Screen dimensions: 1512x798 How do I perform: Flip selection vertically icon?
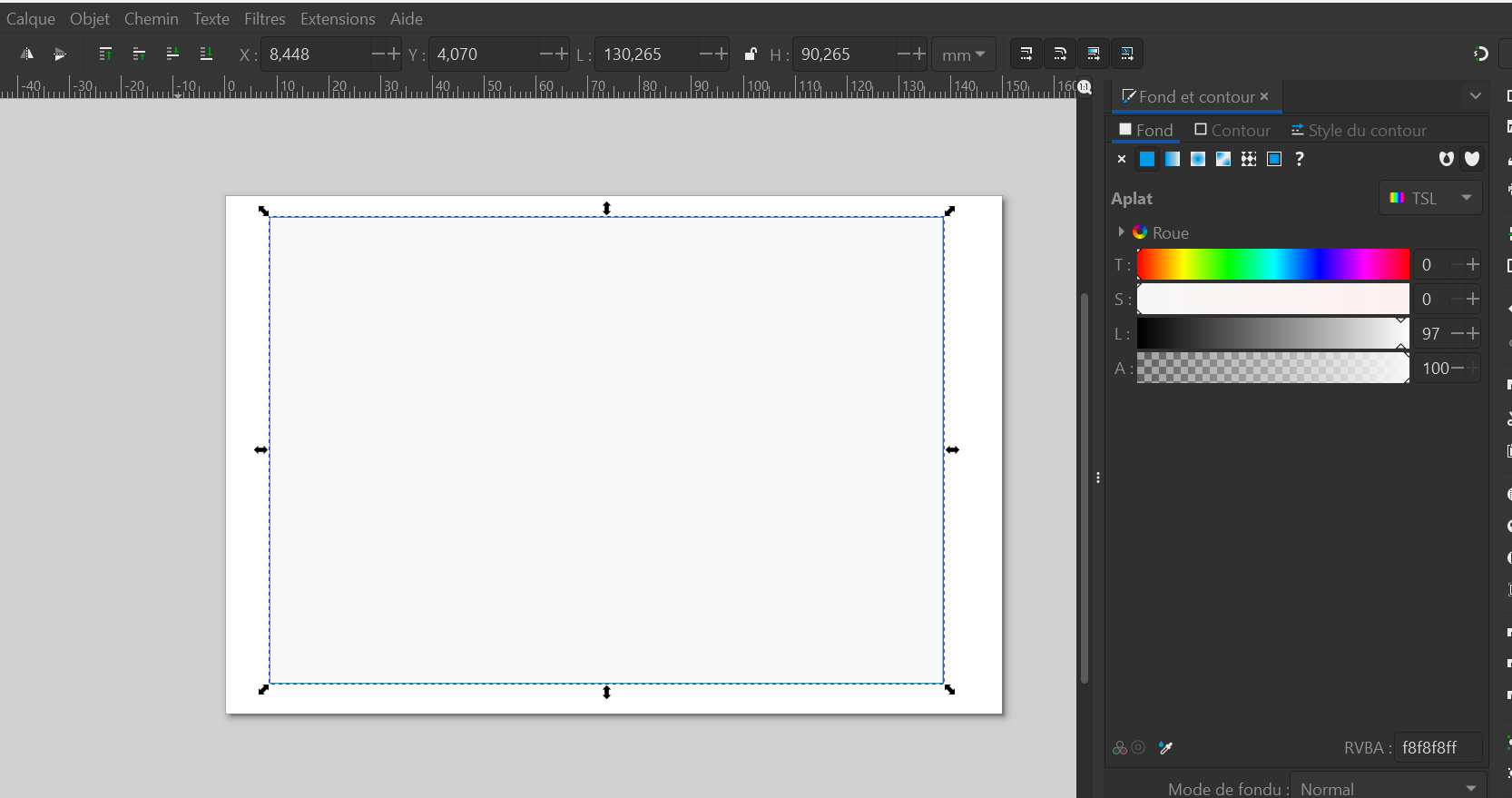[x=60, y=54]
